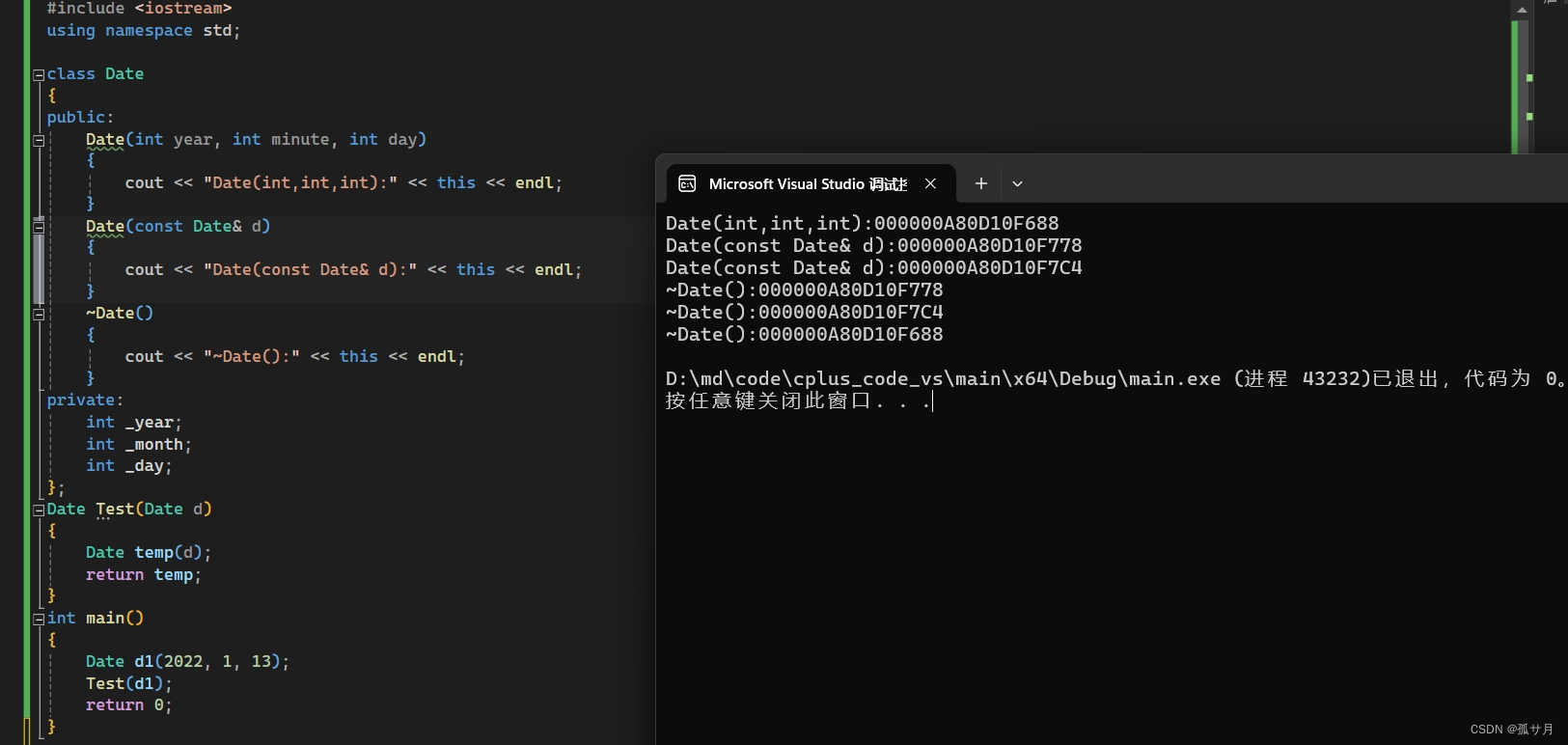Click the main.exe exit path message in console
1568x745 pixels.
[x=1116, y=379]
